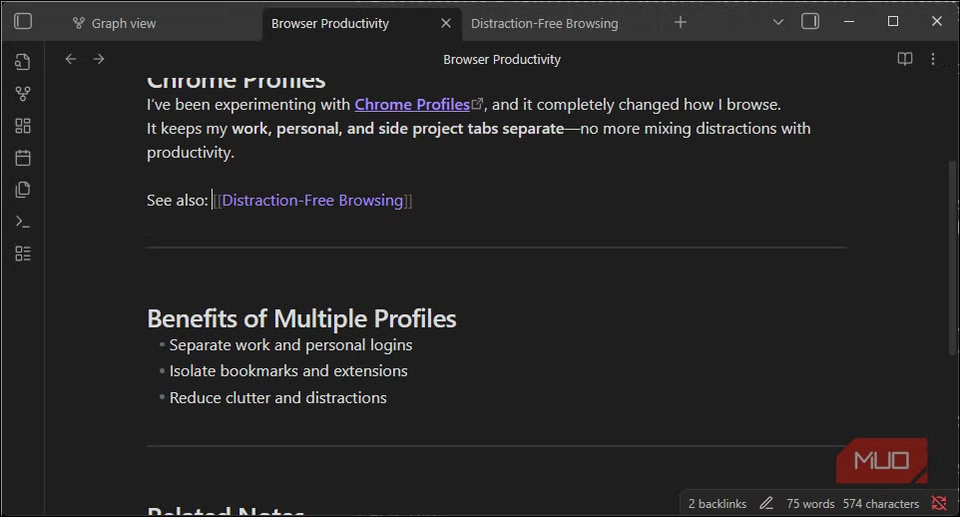This screenshot has width=960, height=517.
Task: Open graph view from the ribbon icon
Action: 23,94
